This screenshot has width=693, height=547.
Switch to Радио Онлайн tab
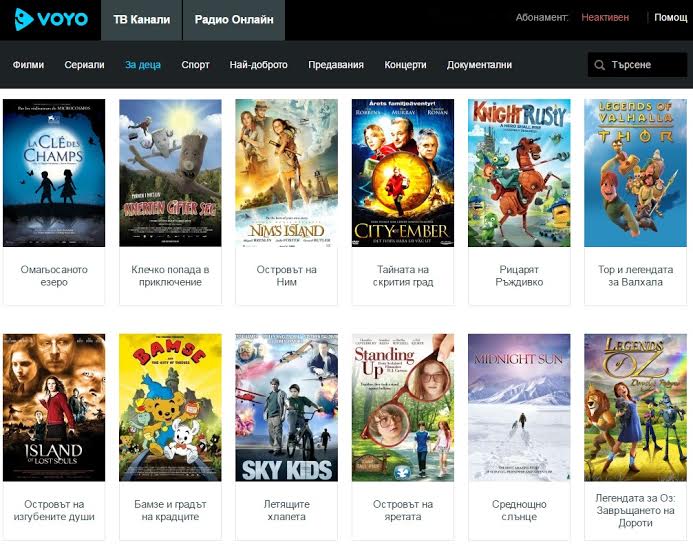233,19
